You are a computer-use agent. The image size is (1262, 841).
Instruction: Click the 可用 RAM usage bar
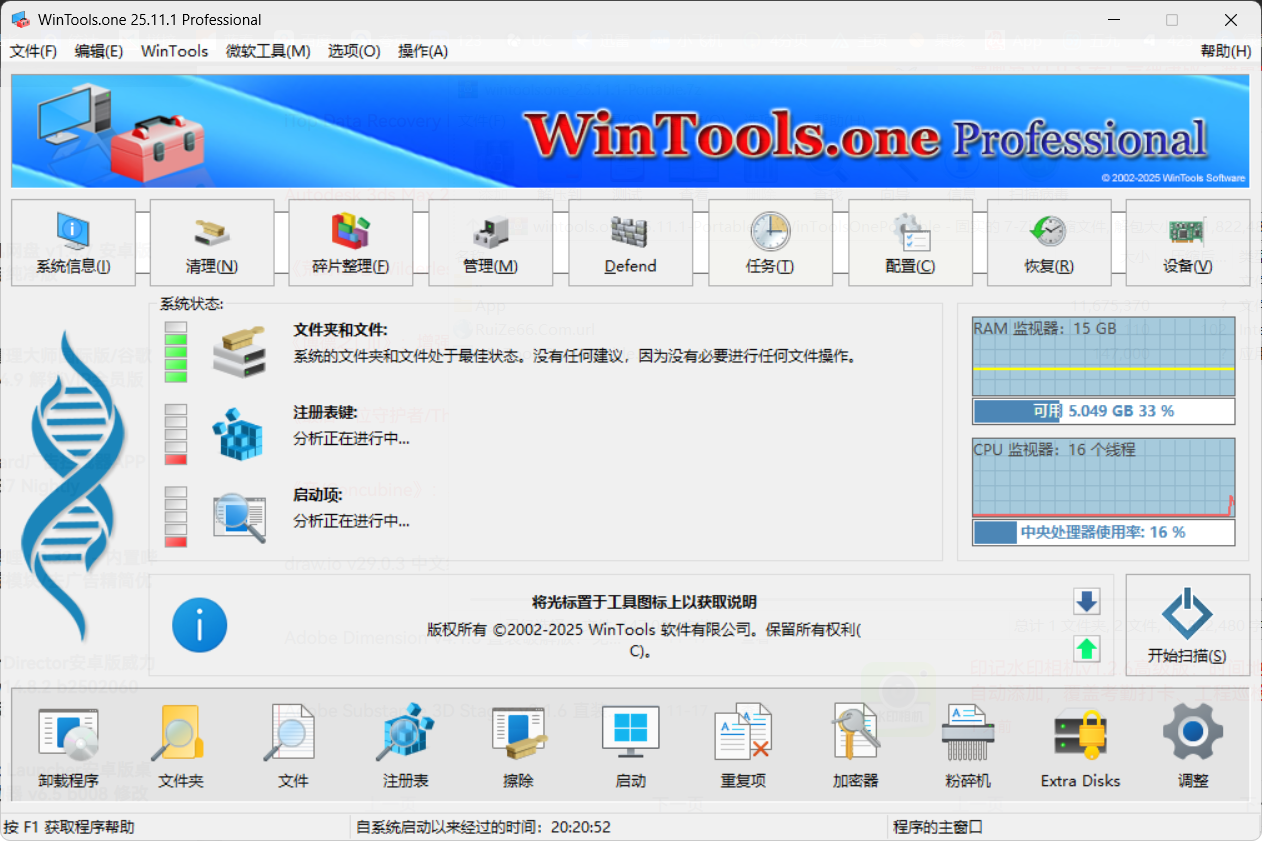[x=1103, y=411]
